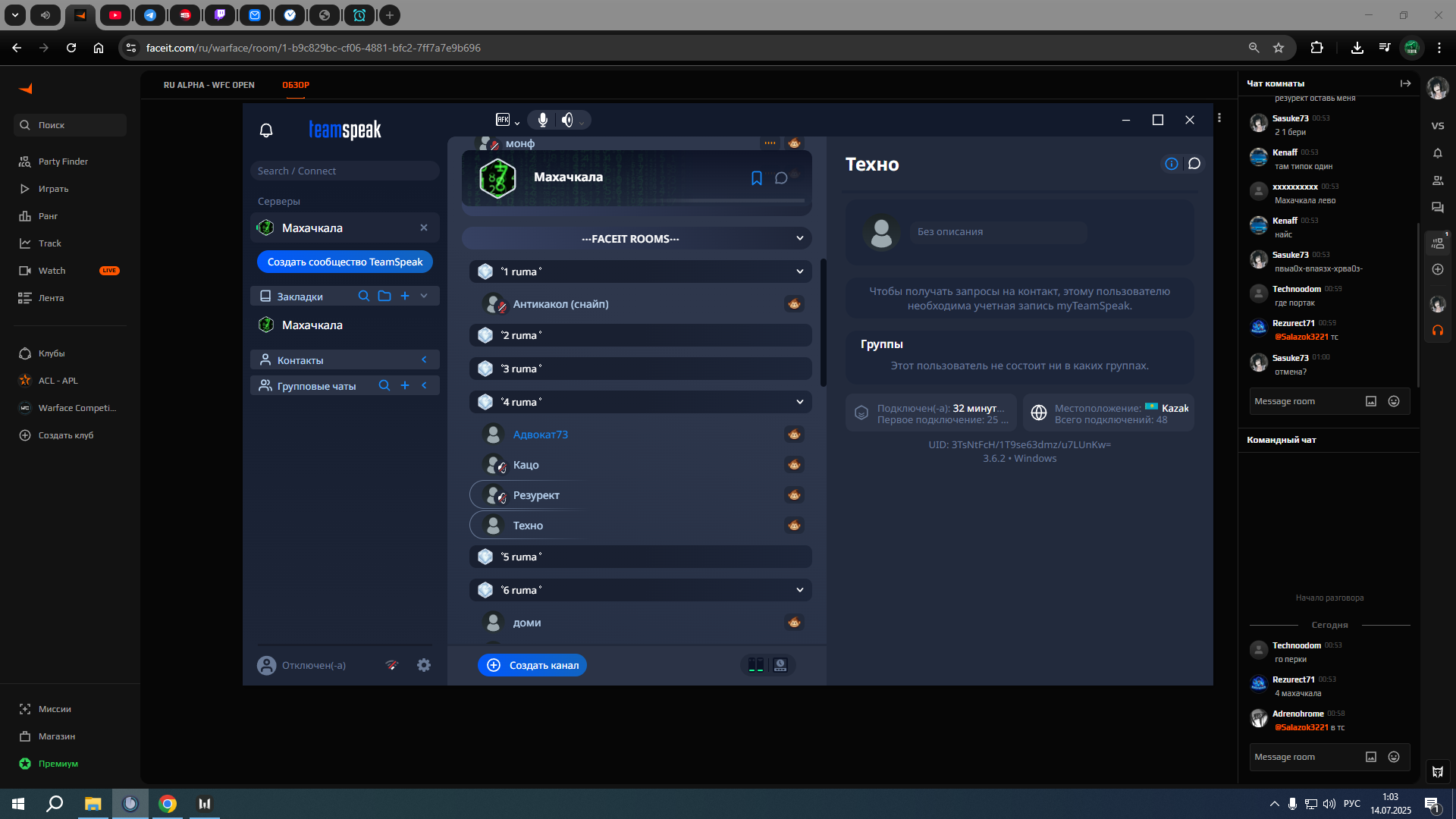Mute the microphone in TeamSpeak
This screenshot has width=1456, height=819.
[x=543, y=120]
